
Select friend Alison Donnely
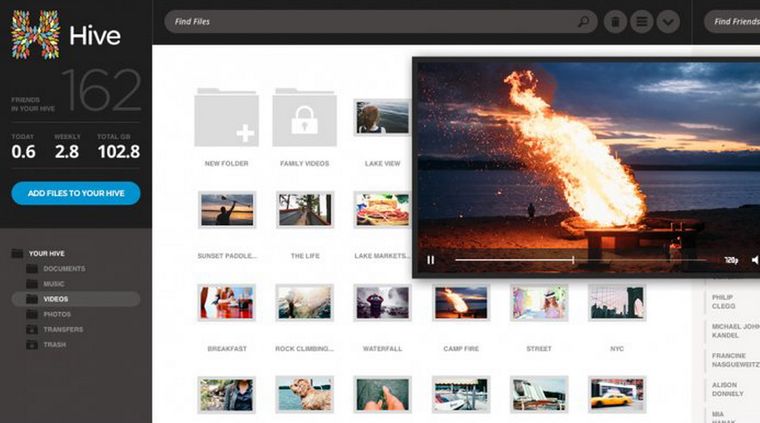(x=727, y=389)
